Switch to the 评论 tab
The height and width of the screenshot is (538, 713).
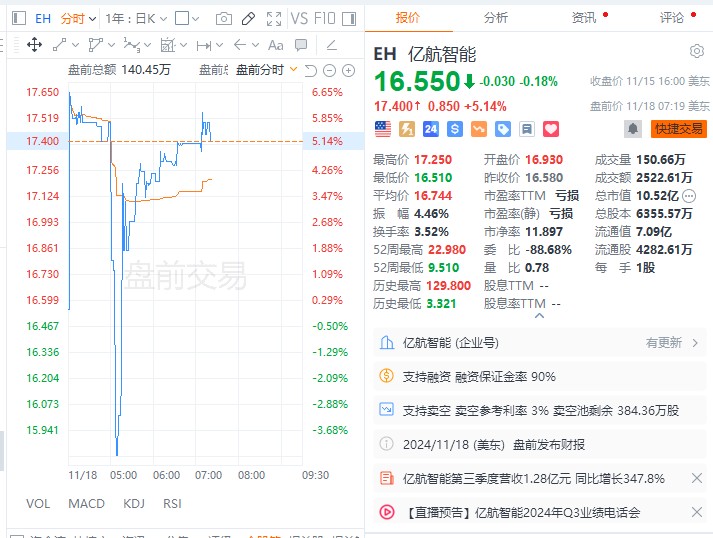point(672,18)
